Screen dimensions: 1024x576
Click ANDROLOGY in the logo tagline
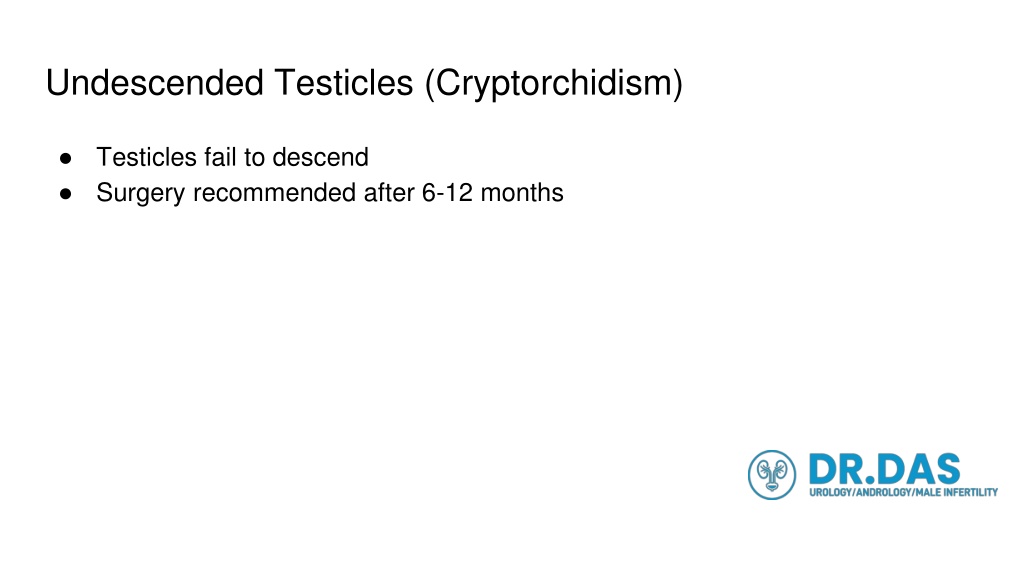(884, 492)
